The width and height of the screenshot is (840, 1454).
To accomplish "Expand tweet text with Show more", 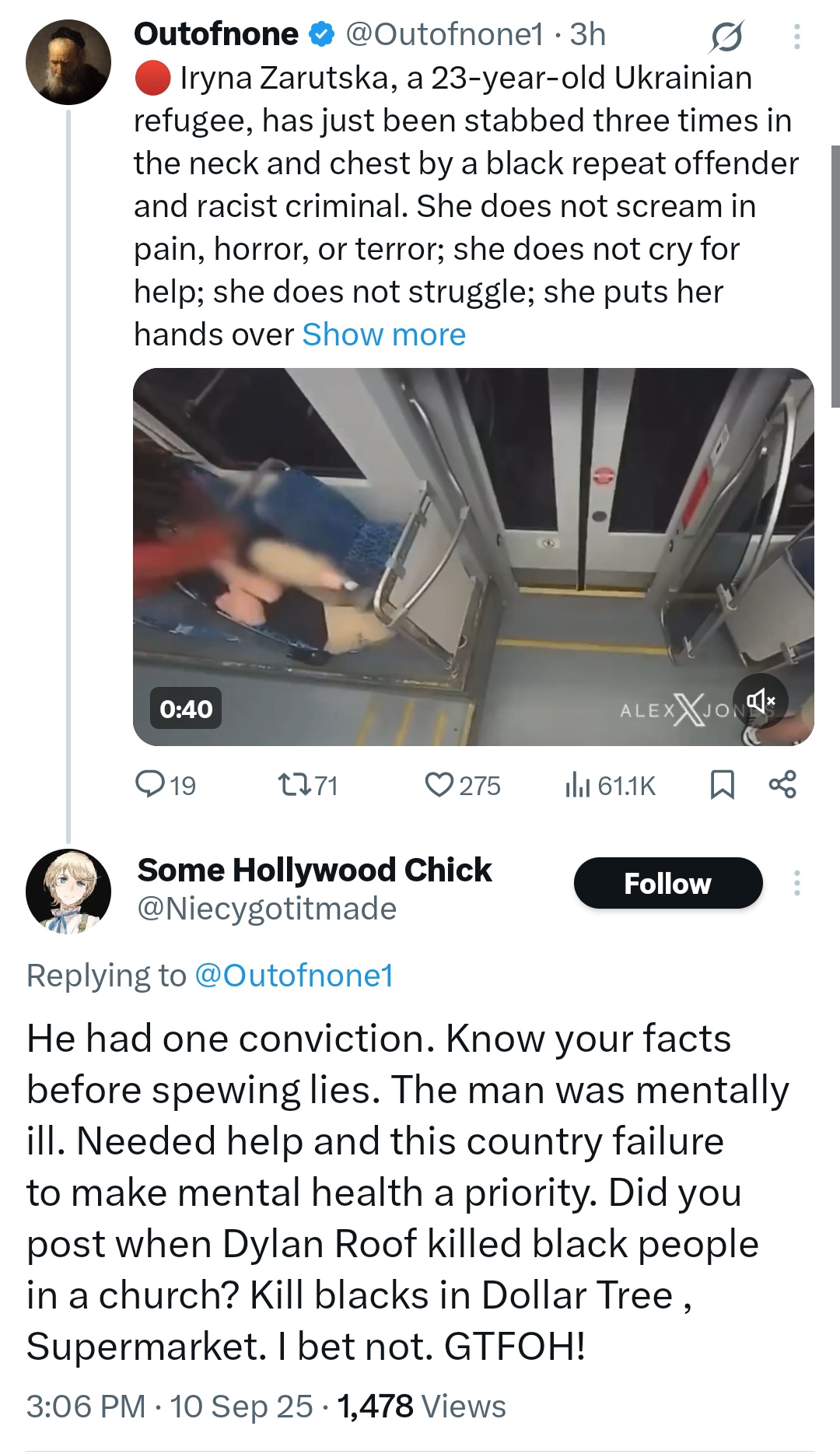I will [383, 335].
